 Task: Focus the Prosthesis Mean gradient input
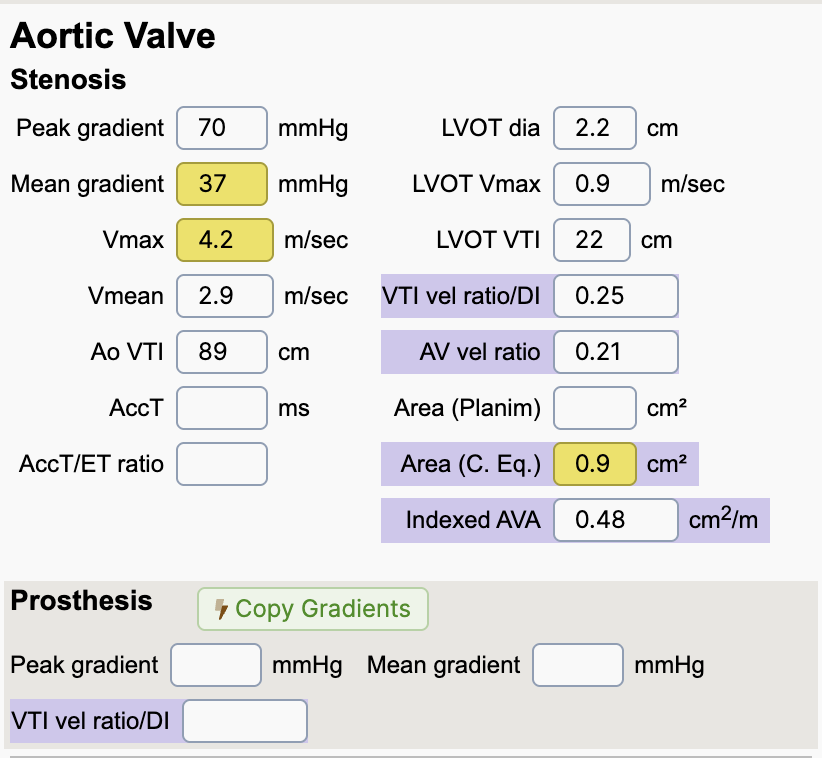click(x=578, y=665)
